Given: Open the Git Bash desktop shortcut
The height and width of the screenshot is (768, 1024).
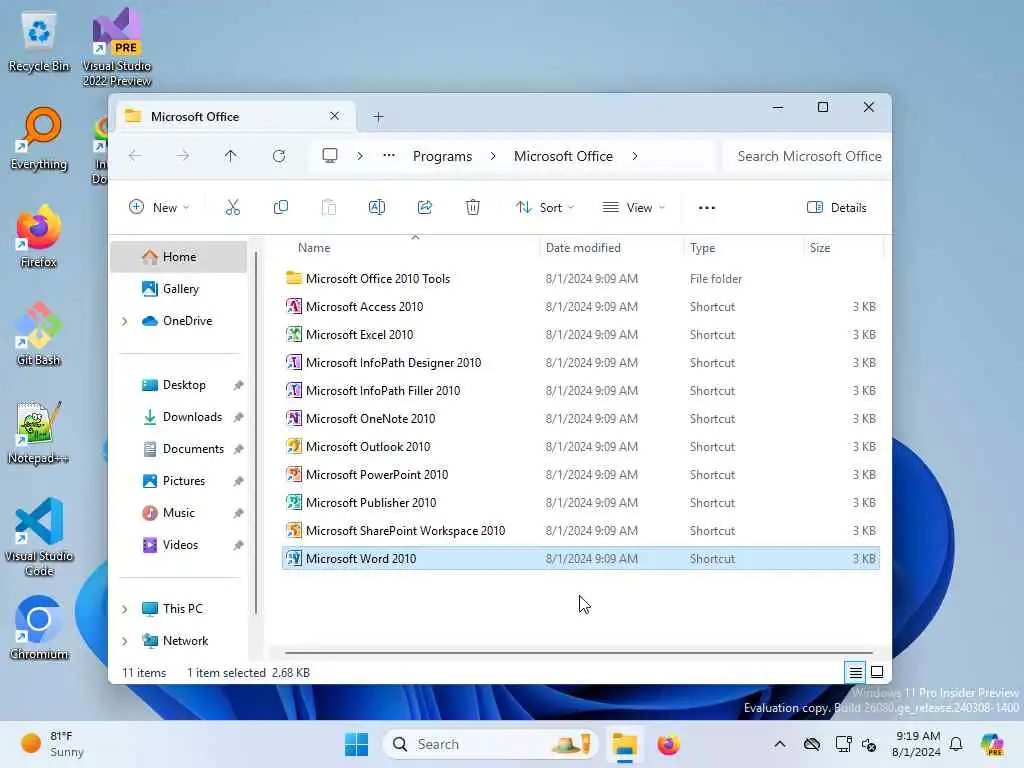Looking at the screenshot, I should click(x=39, y=334).
